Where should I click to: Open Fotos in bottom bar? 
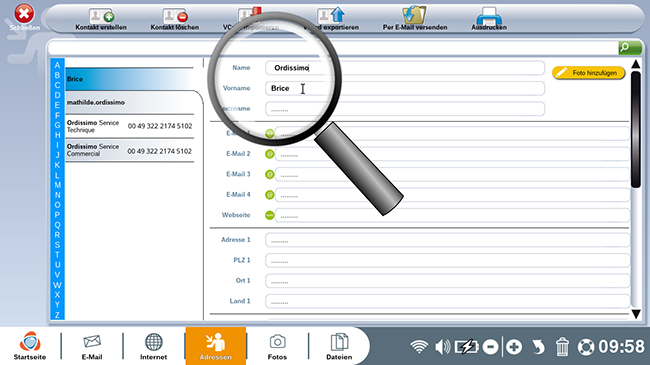(x=277, y=346)
